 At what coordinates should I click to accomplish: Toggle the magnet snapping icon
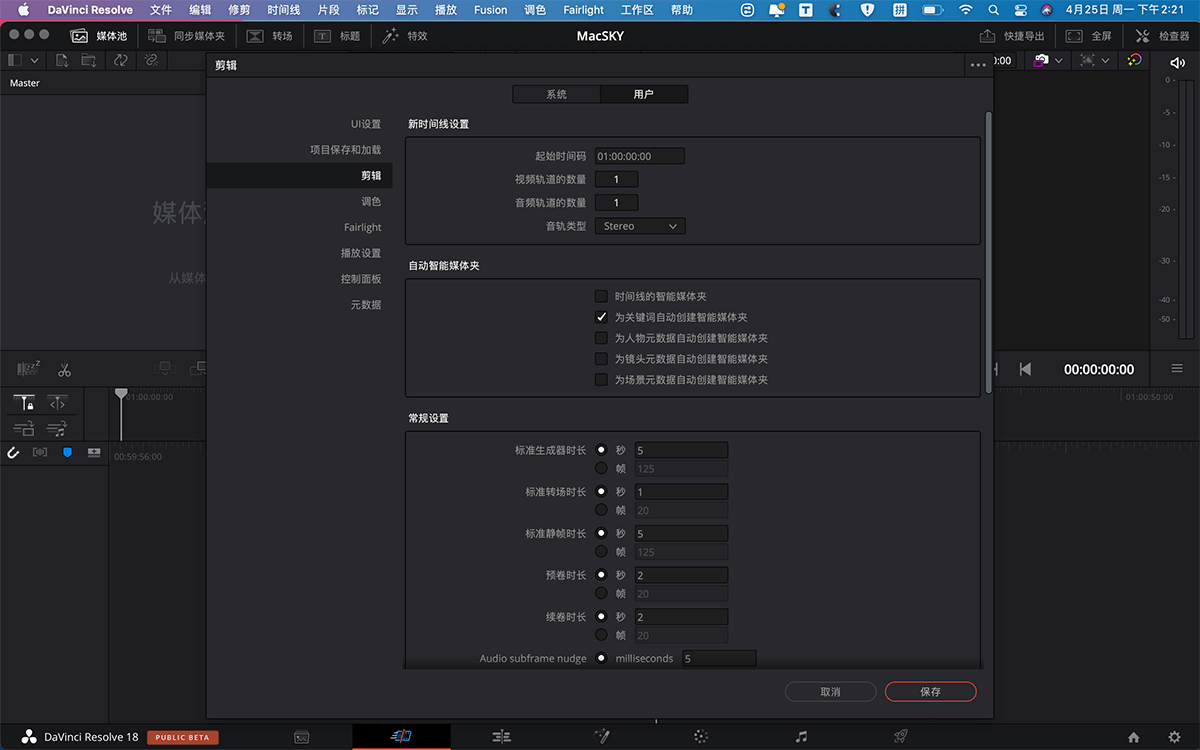point(14,452)
